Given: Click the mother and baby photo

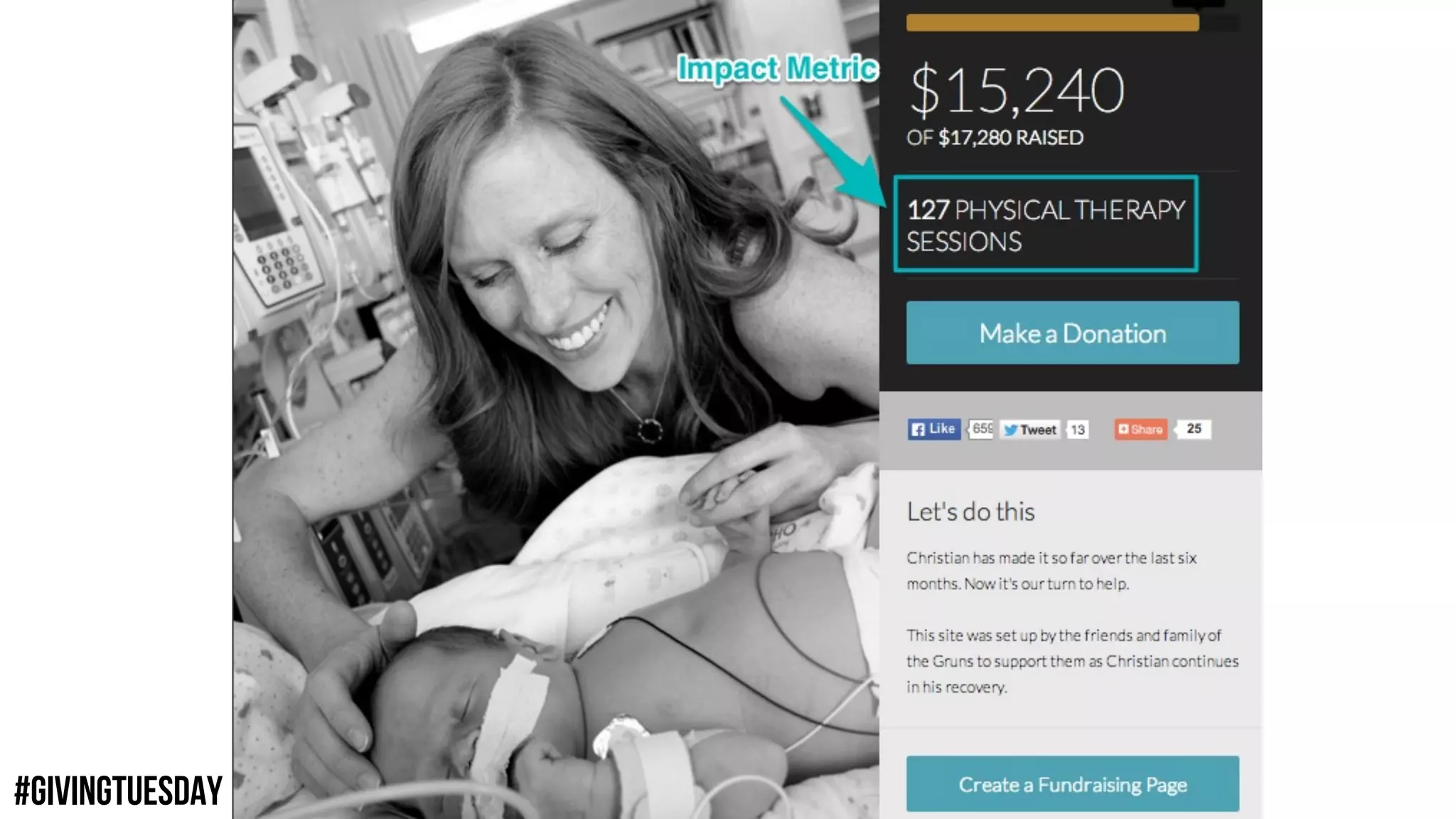Looking at the screenshot, I should 556,409.
